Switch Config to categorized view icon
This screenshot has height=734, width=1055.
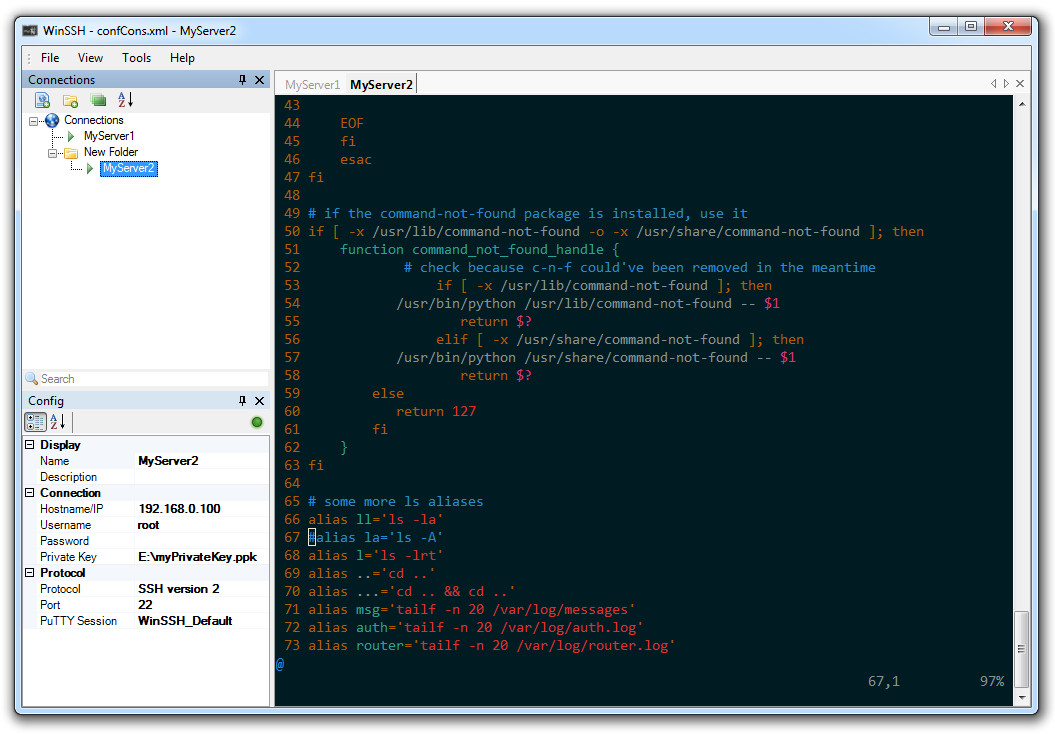[x=35, y=422]
